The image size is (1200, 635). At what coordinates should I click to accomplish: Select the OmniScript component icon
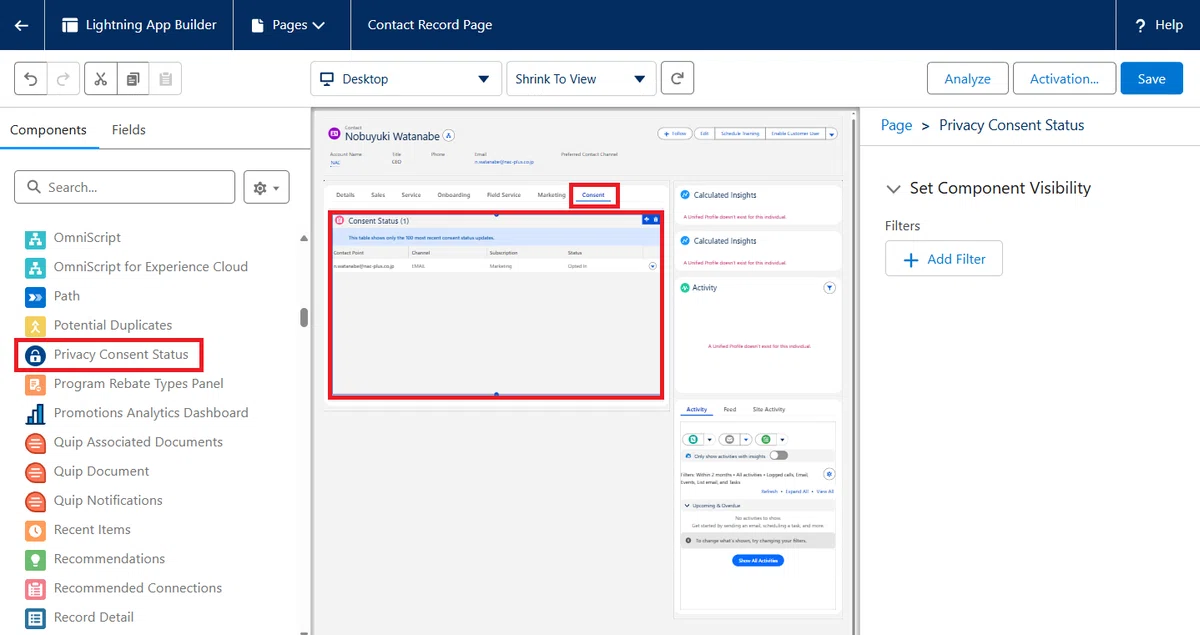pyautogui.click(x=35, y=238)
